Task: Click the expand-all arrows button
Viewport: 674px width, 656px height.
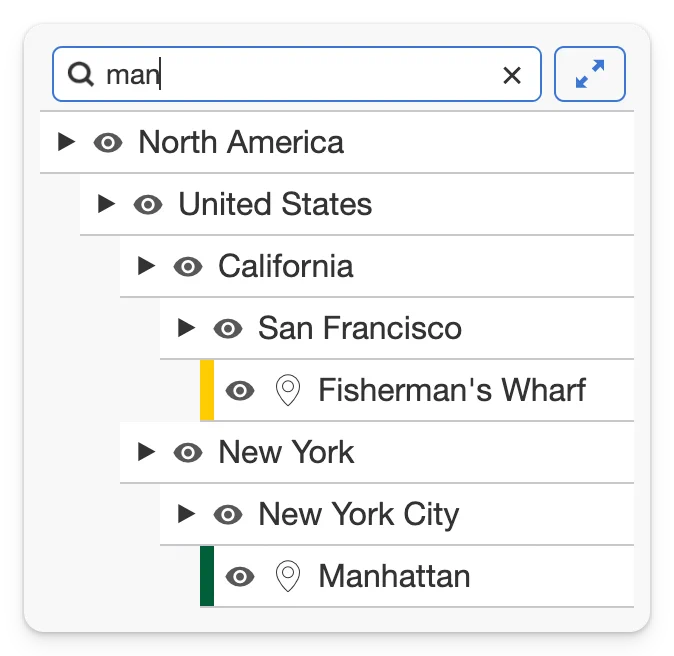Action: pos(590,74)
